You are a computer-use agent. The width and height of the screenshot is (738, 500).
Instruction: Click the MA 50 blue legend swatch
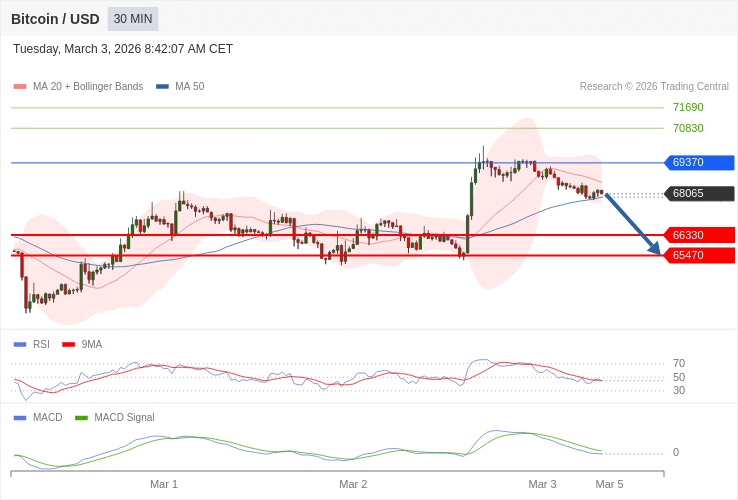click(x=162, y=87)
